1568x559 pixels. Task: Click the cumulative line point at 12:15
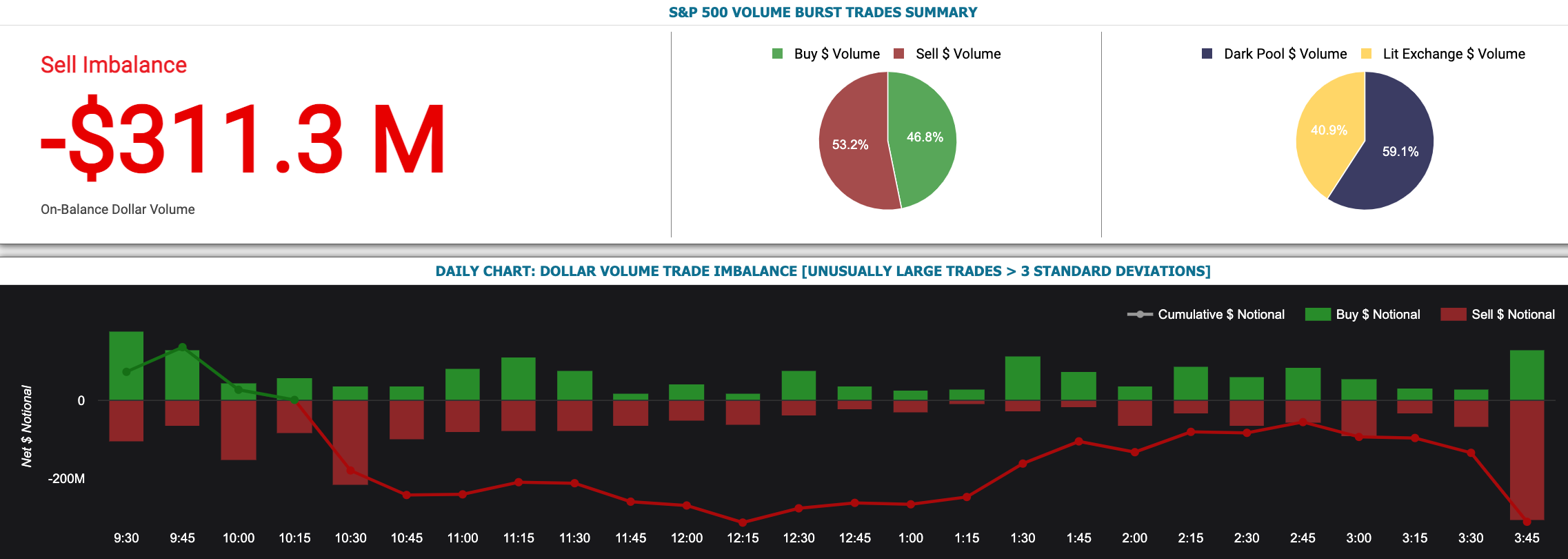pos(743,522)
